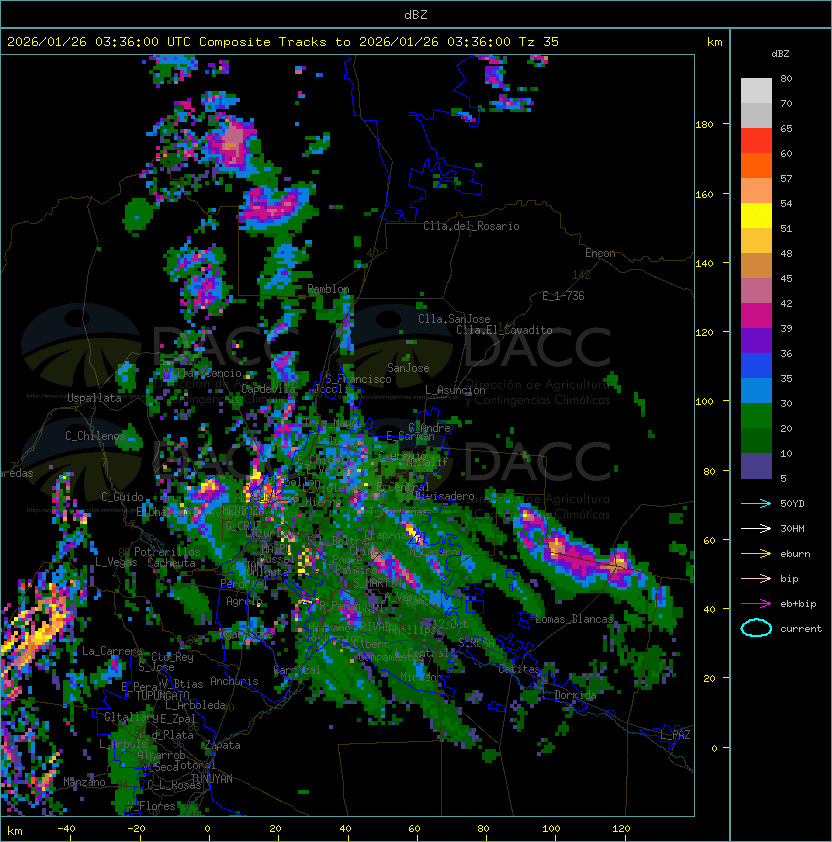The height and width of the screenshot is (842, 832).
Task: Click the 'current' legend label
Action: [801, 629]
